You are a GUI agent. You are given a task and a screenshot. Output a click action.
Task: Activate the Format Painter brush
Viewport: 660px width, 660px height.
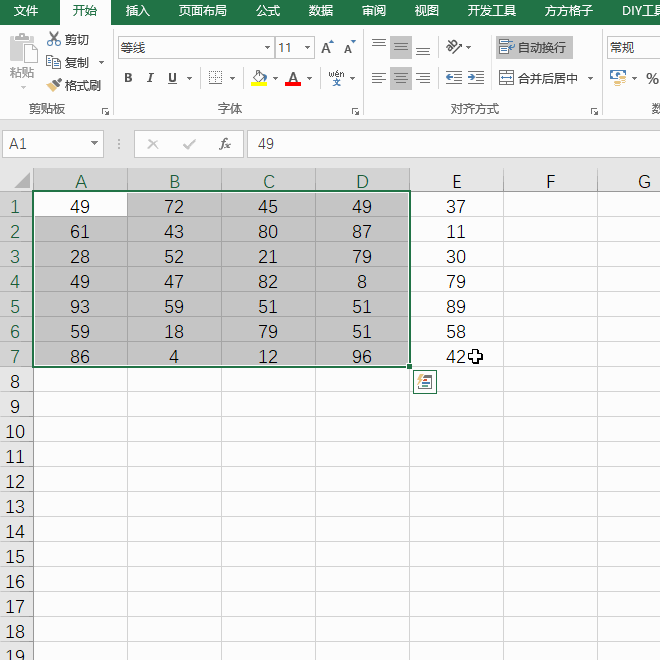tap(53, 85)
